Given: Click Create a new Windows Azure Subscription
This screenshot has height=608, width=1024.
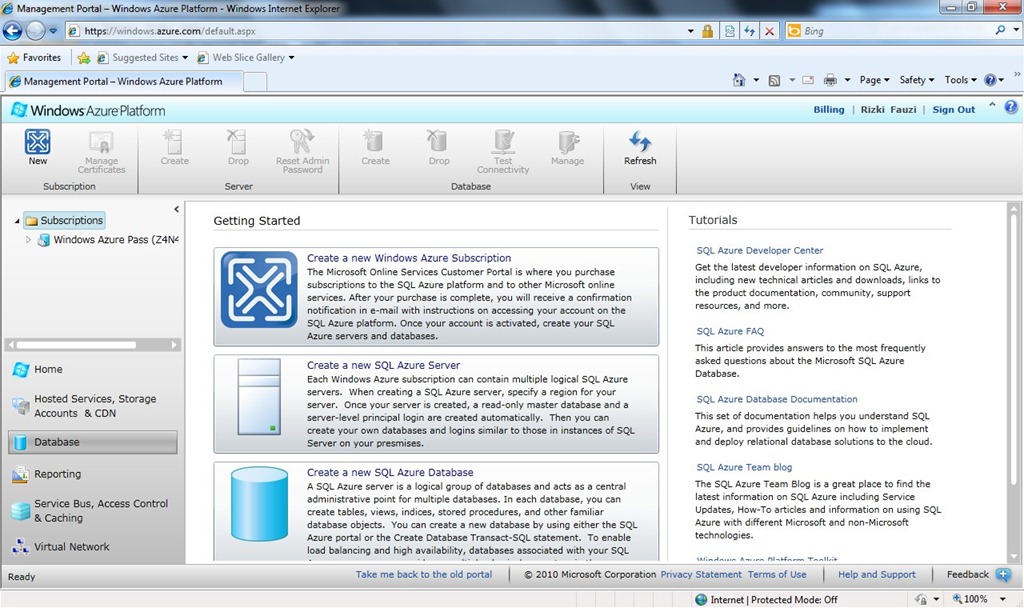Looking at the screenshot, I should [x=409, y=258].
